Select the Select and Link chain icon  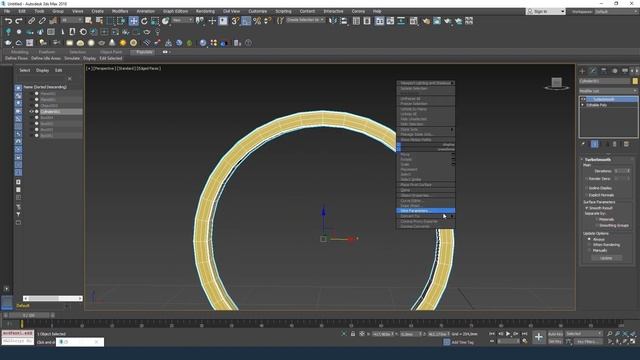click(x=31, y=21)
